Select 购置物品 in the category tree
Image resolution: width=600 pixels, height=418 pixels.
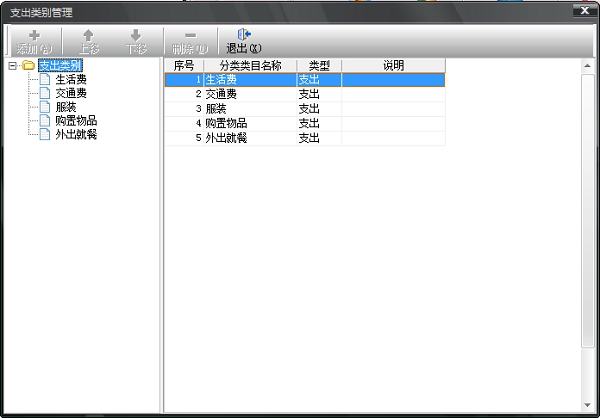pyautogui.click(x=76, y=121)
